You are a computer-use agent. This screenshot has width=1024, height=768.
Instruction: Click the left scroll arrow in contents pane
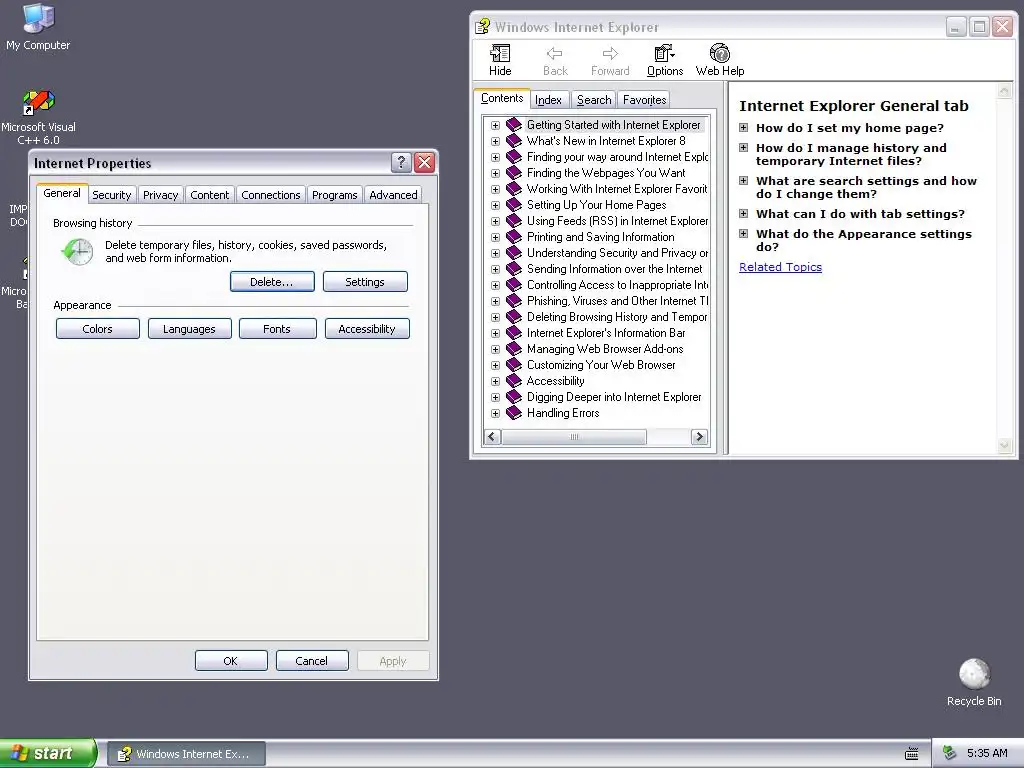(493, 437)
